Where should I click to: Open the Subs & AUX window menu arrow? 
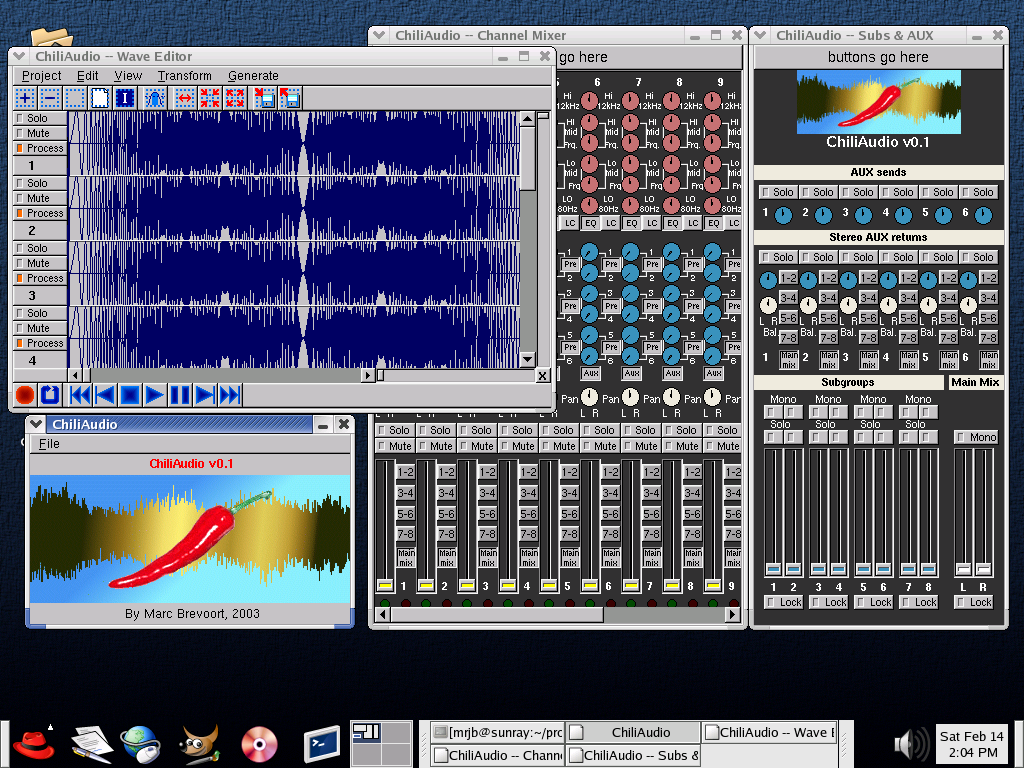pos(760,35)
